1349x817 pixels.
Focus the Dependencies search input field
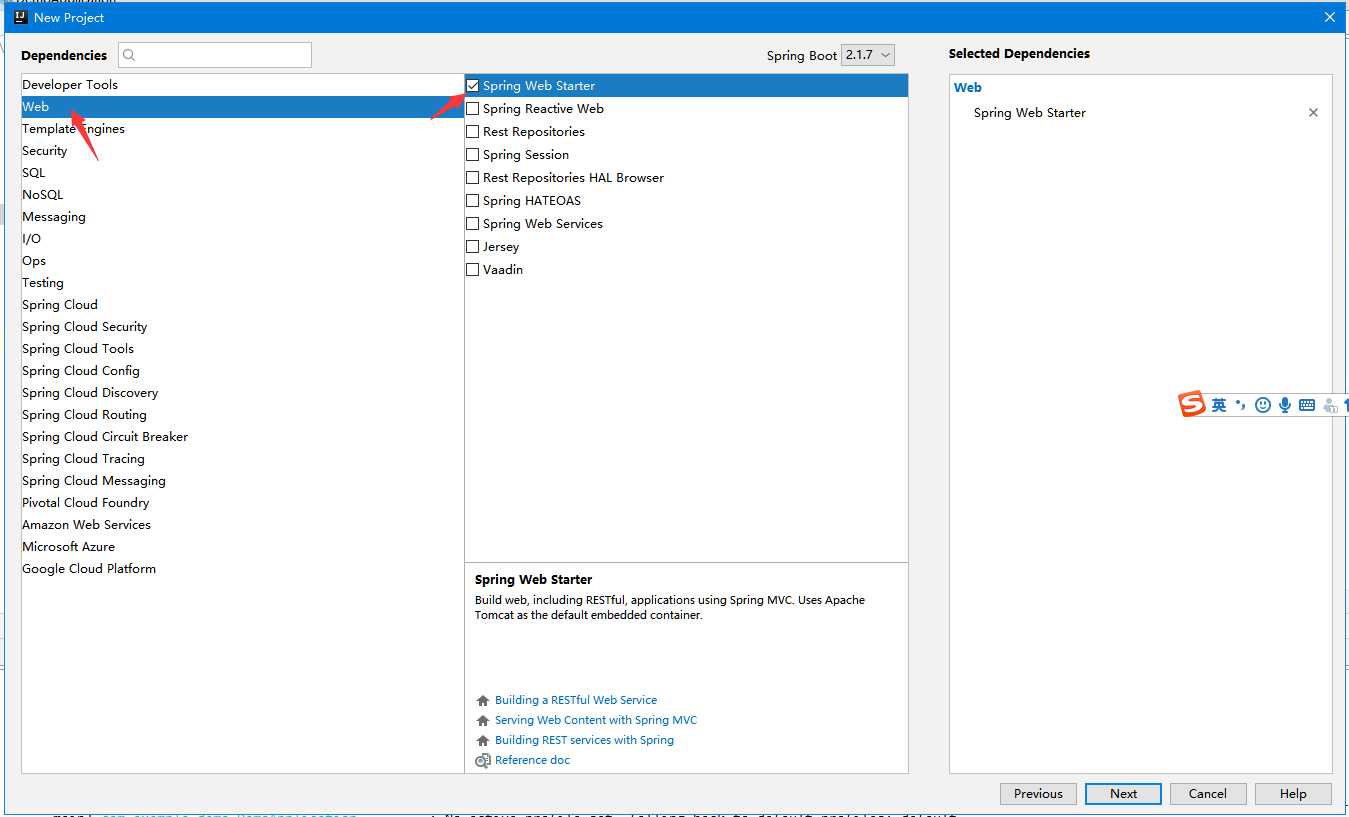pyautogui.click(x=215, y=55)
